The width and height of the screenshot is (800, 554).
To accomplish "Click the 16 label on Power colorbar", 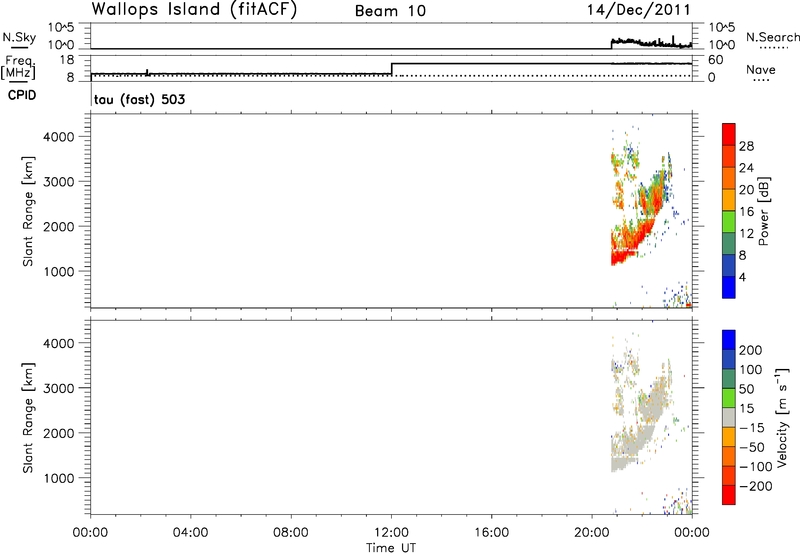I will point(746,211).
